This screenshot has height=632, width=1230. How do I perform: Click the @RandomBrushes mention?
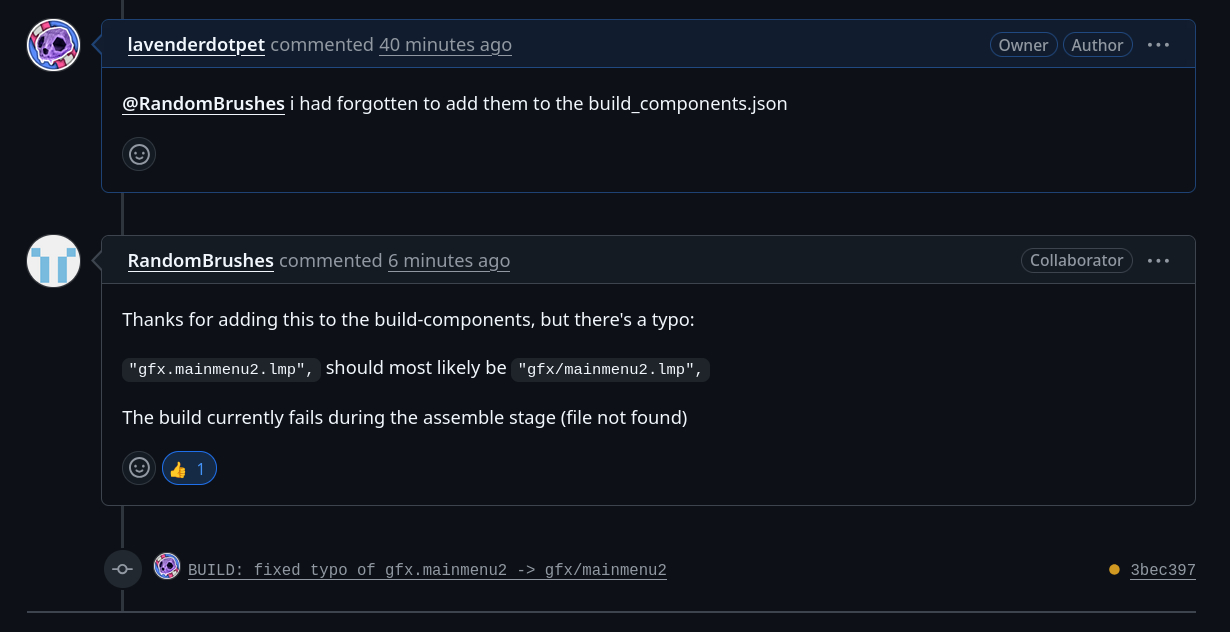[x=203, y=103]
